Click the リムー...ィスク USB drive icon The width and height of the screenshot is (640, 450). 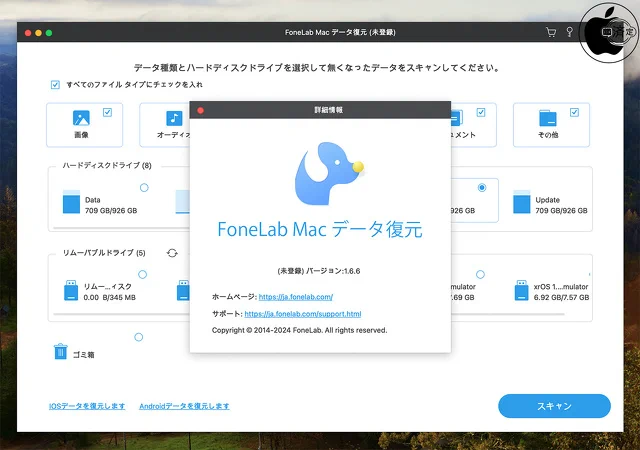tap(71, 290)
